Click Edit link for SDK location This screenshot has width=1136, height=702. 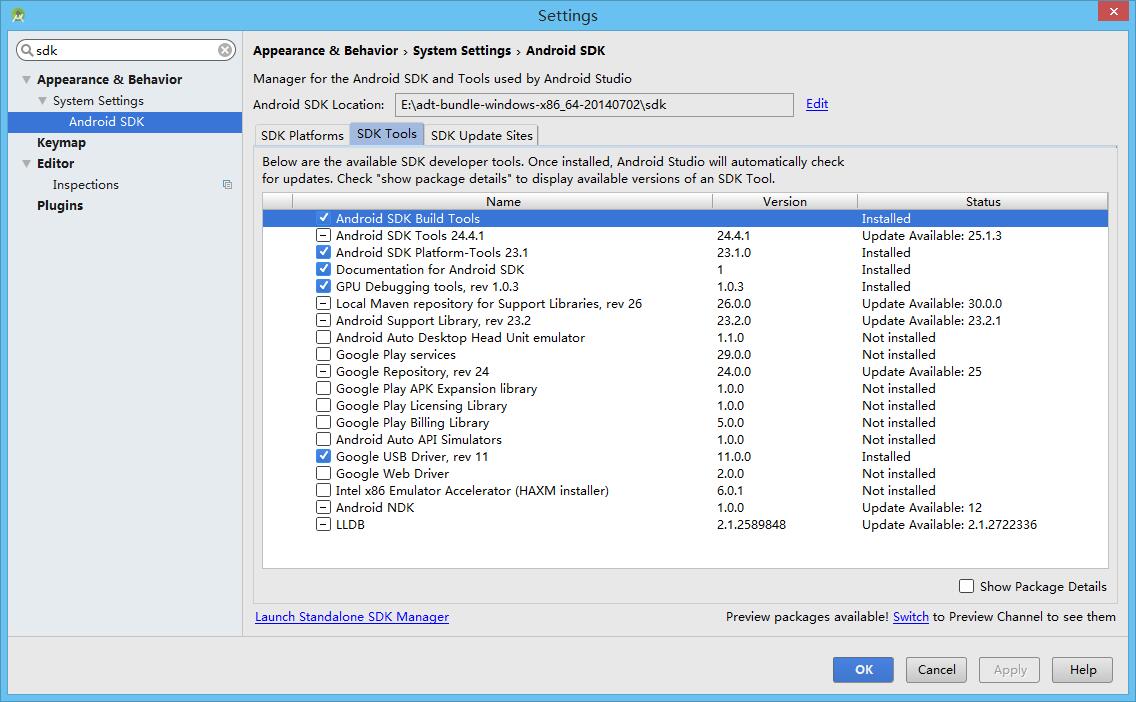pos(816,104)
